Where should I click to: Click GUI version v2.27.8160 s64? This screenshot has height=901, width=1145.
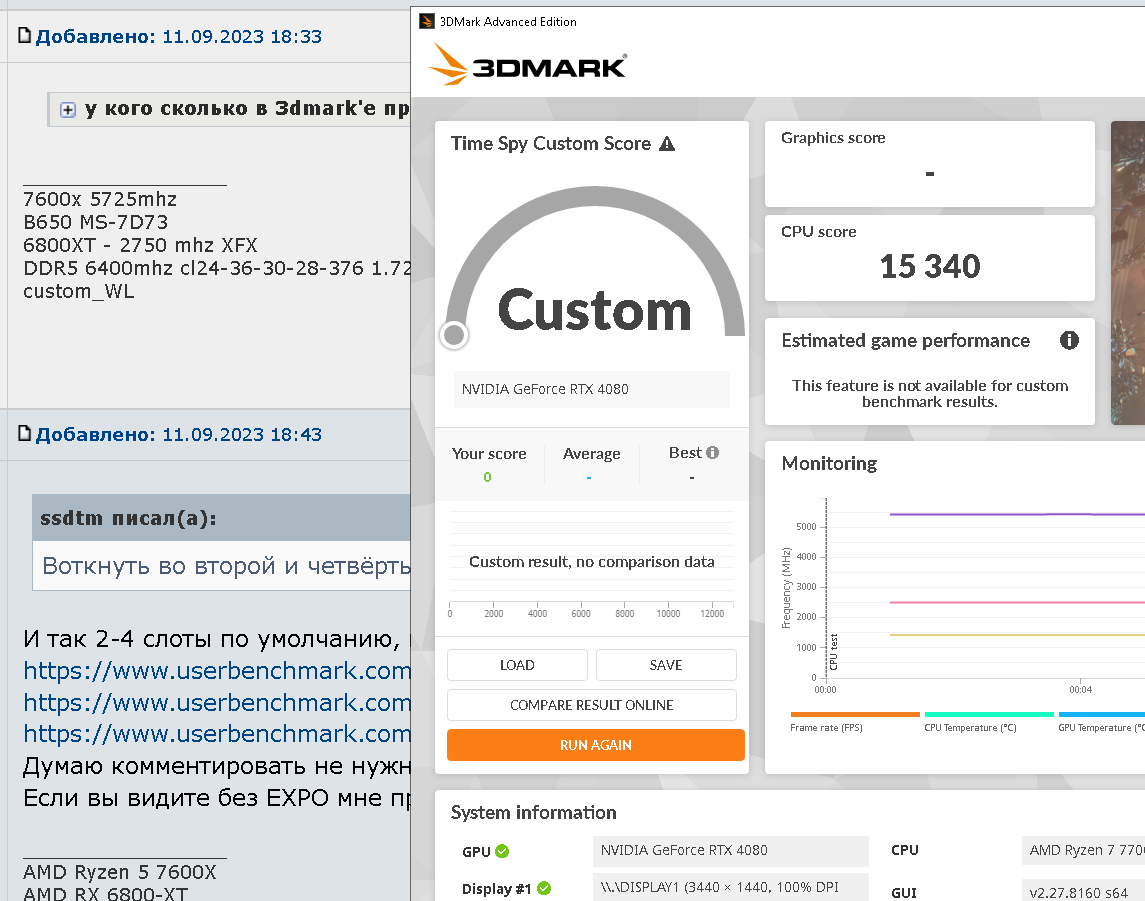point(1083,892)
